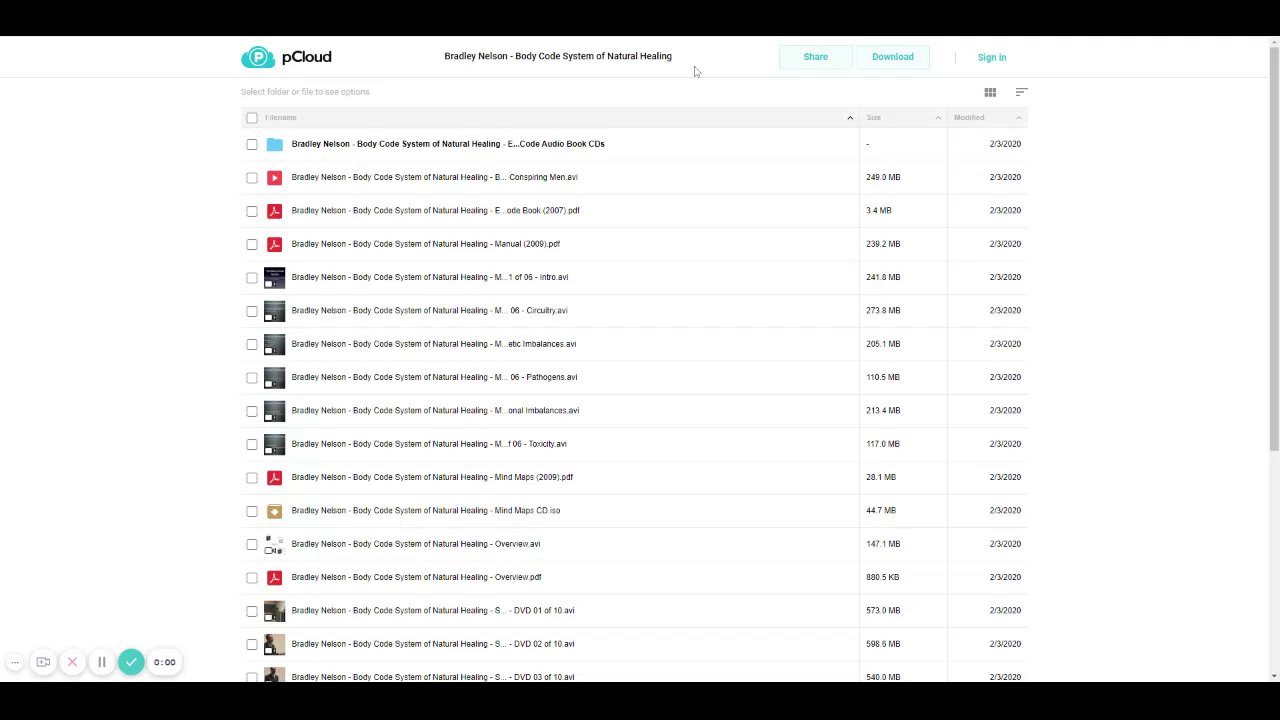Tick the Overview.pdf row checkbox
This screenshot has width=1280, height=720.
point(252,577)
